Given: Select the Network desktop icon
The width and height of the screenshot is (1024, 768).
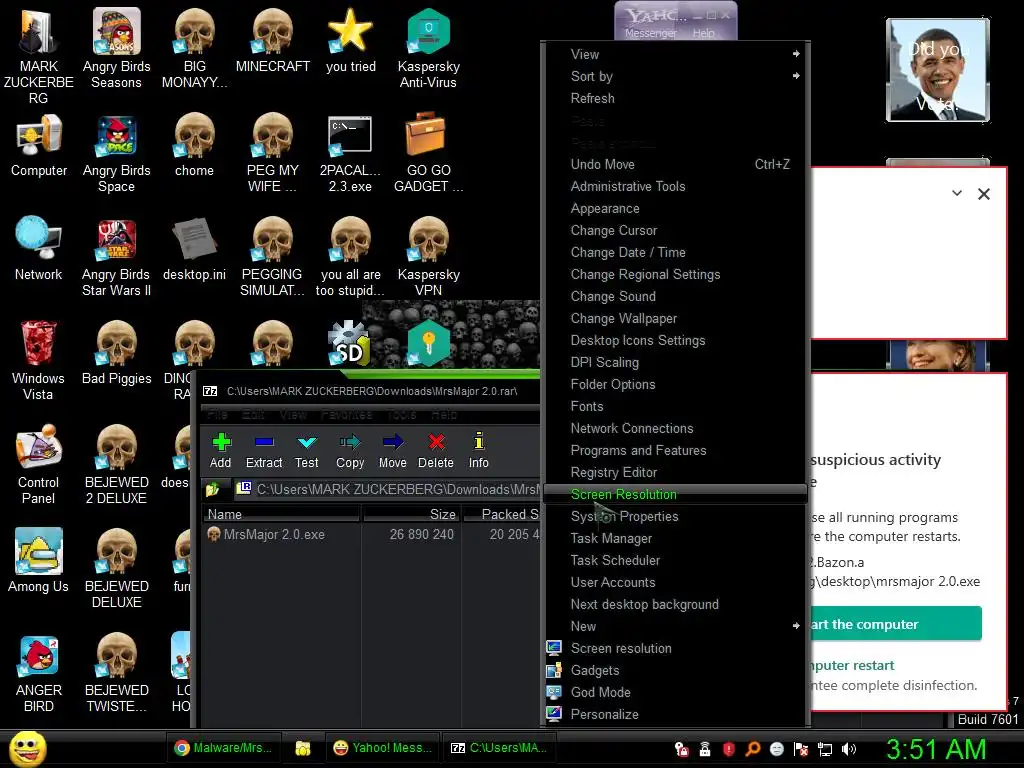Looking at the screenshot, I should point(39,249).
